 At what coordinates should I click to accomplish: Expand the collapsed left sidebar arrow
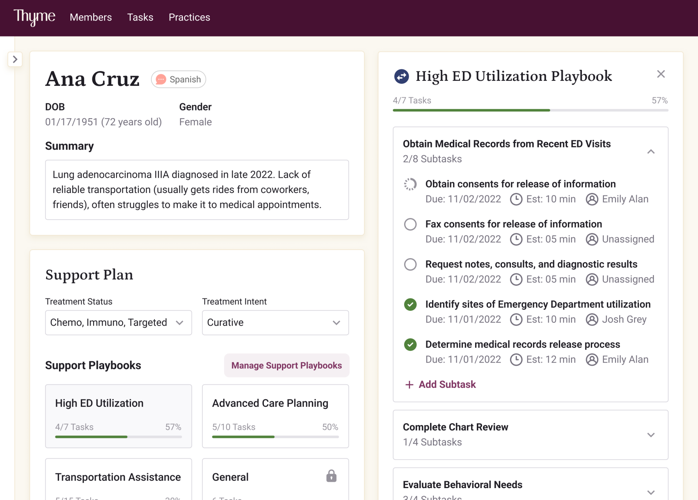tap(15, 59)
